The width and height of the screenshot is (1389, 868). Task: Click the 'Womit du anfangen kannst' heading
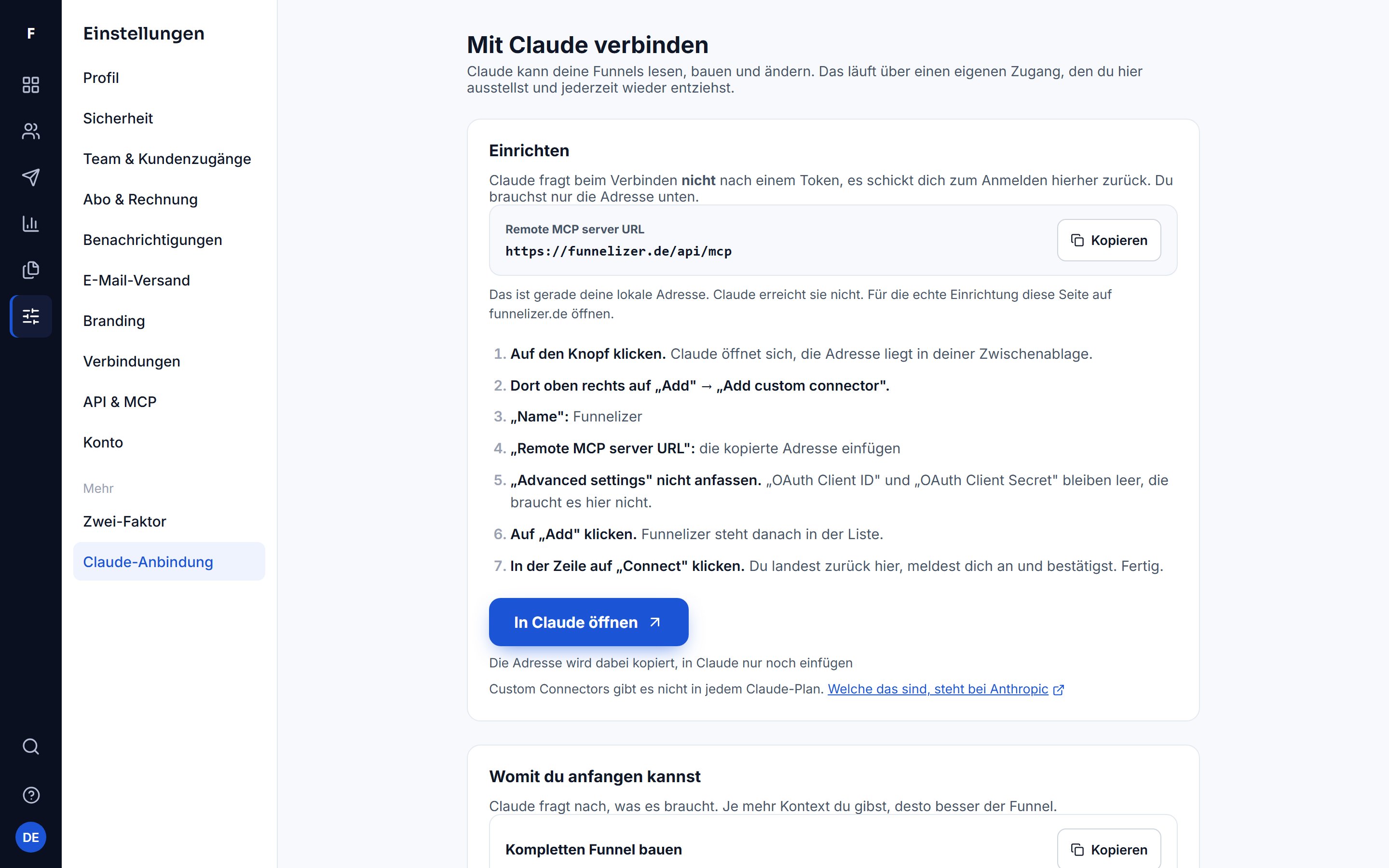[x=595, y=776]
